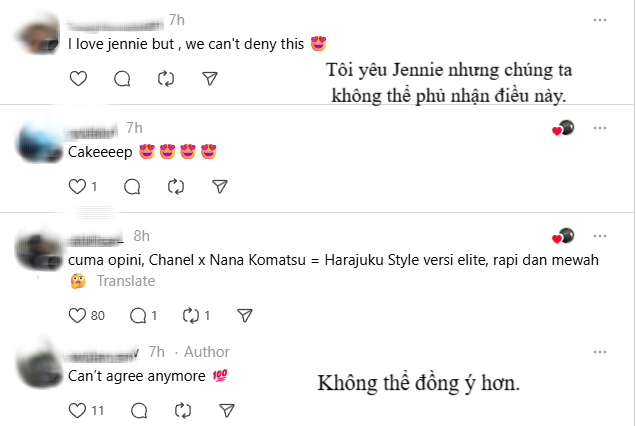This screenshot has width=636, height=426.
Task: Open more options on the Author's reply
Action: coord(599,352)
